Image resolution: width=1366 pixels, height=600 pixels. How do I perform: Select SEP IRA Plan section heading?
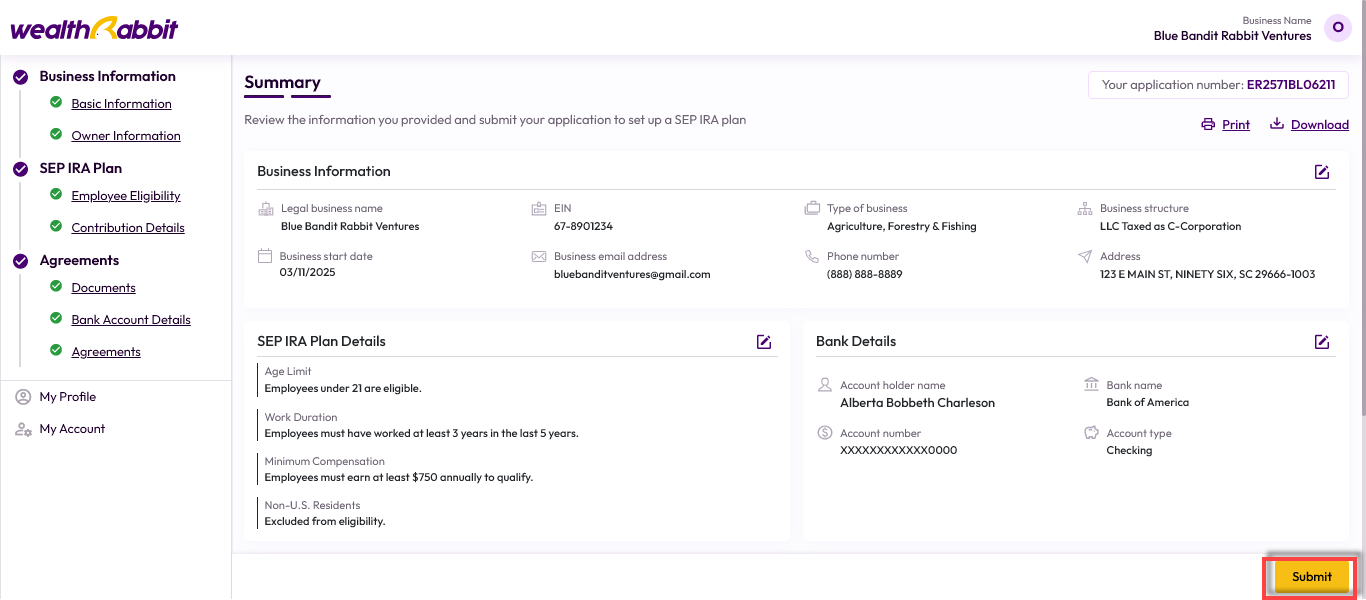point(80,168)
